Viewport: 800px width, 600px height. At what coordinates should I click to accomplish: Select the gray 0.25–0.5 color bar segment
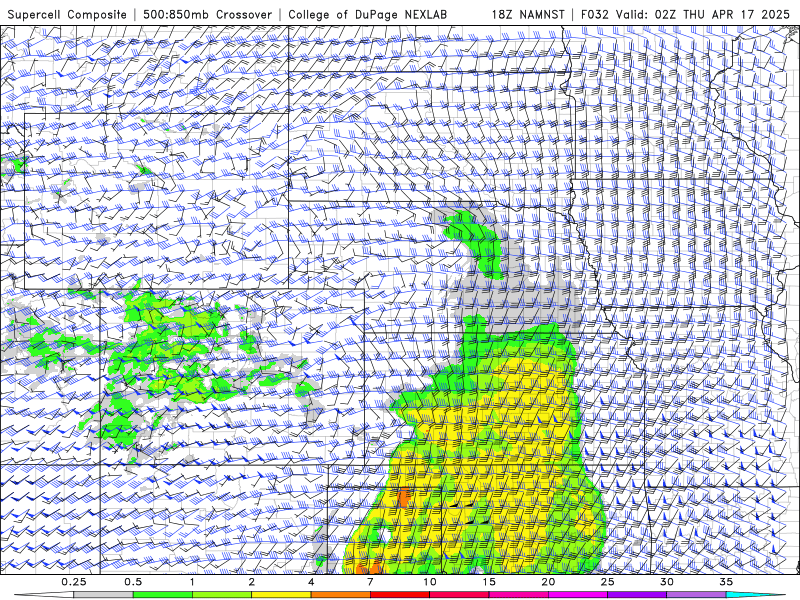pyautogui.click(x=103, y=595)
